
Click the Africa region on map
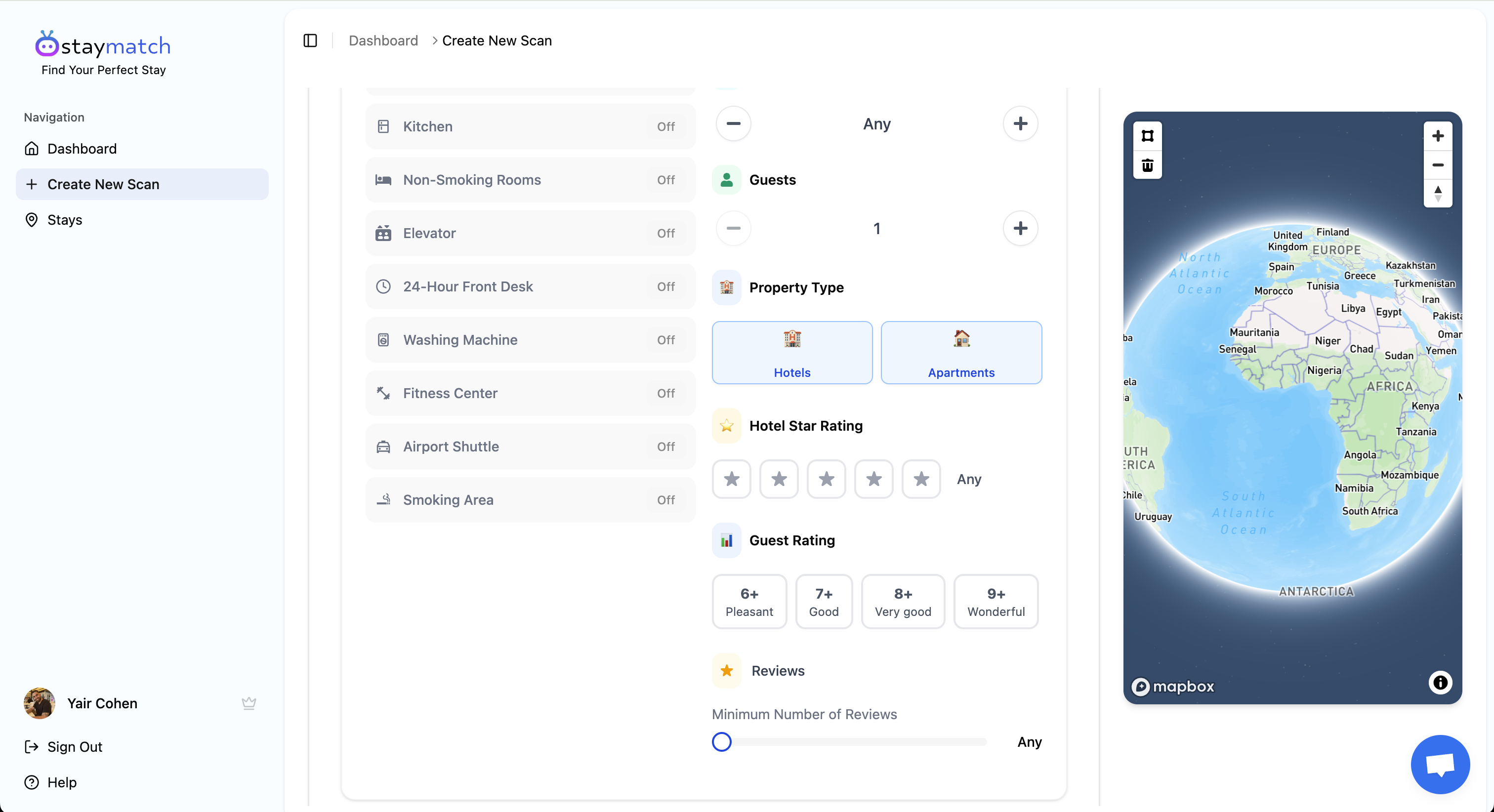[x=1390, y=386]
